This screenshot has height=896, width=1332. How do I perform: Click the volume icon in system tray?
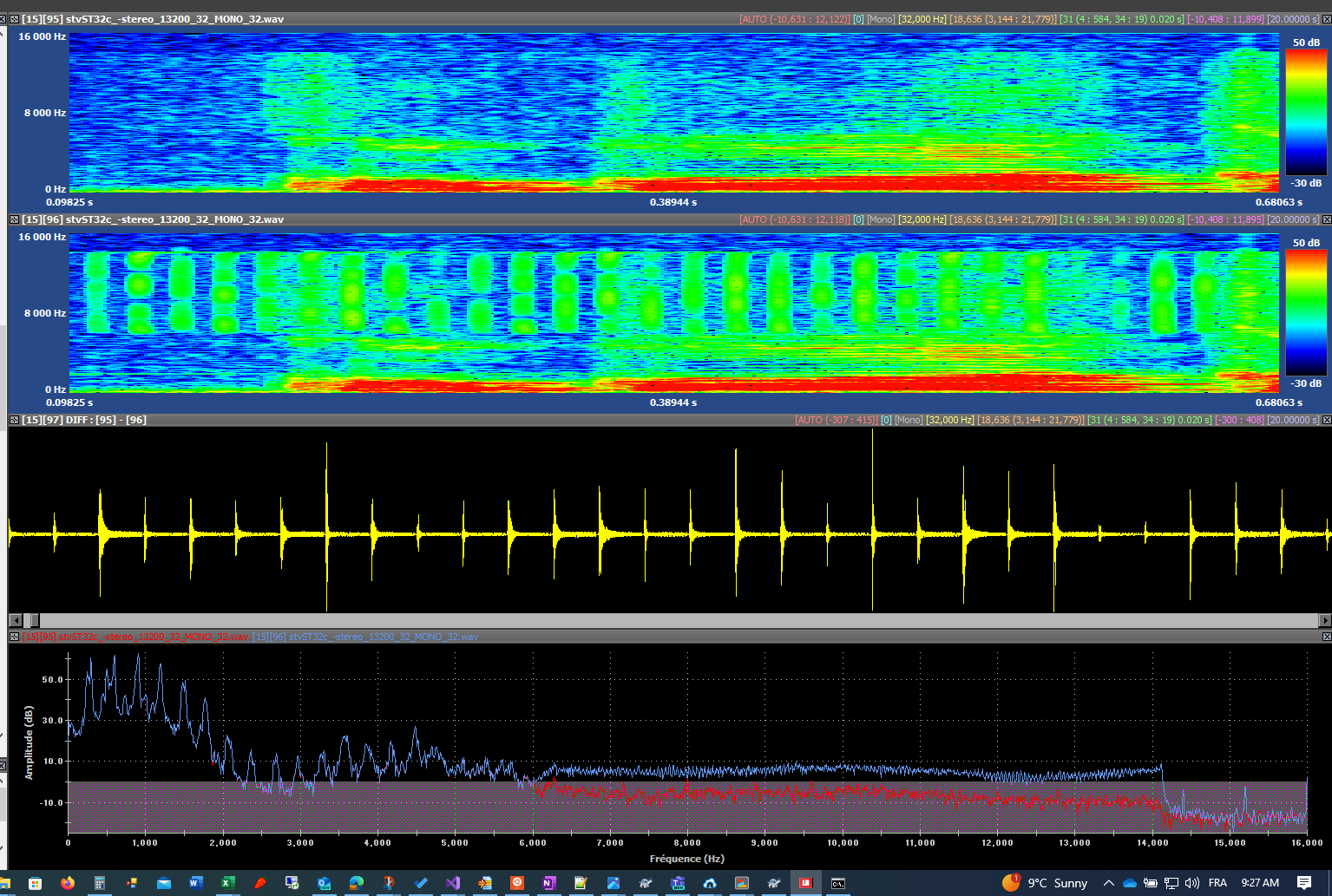point(1192,883)
